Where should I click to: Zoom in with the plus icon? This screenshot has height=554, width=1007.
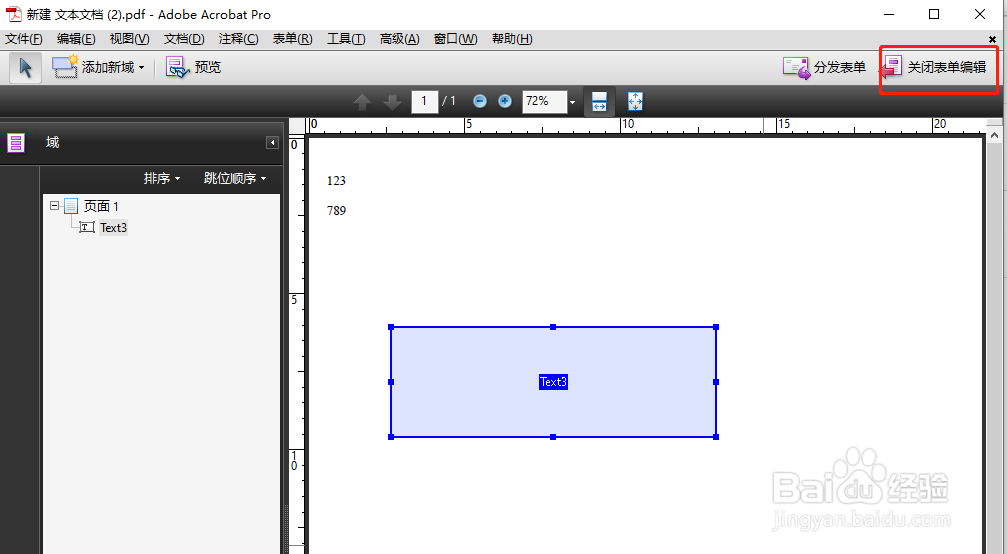tap(505, 101)
